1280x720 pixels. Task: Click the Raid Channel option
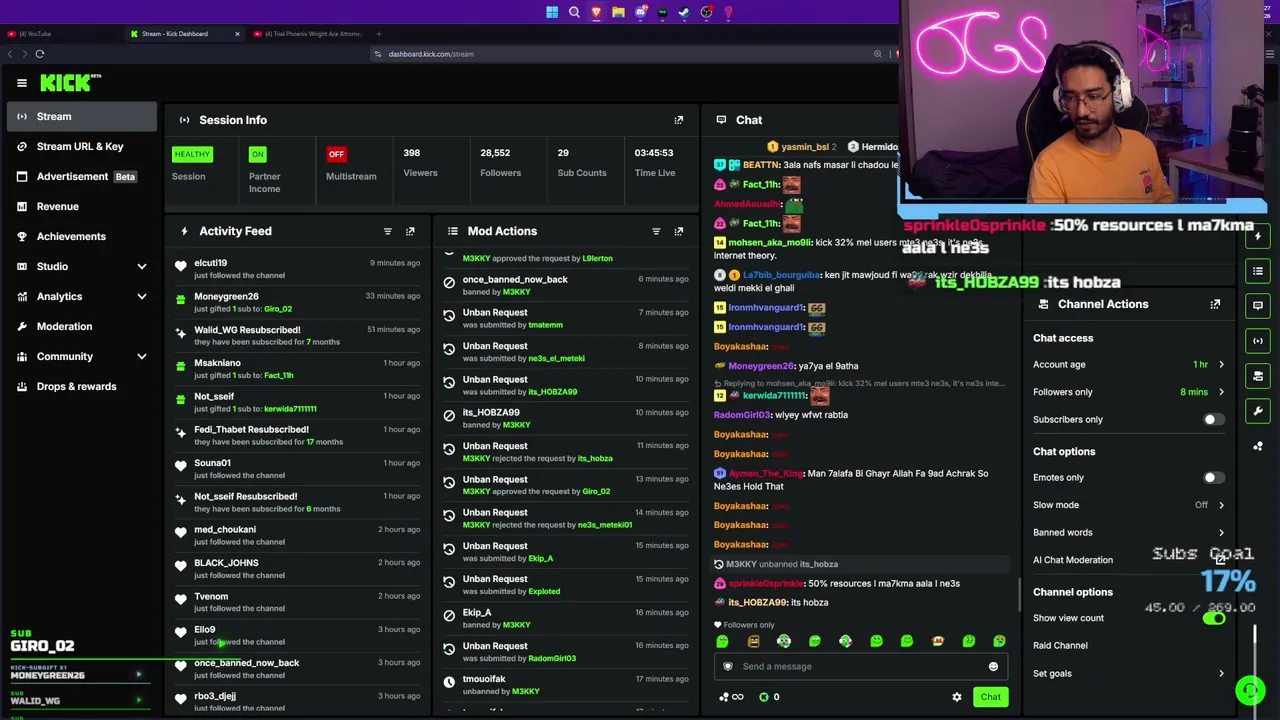click(1060, 646)
